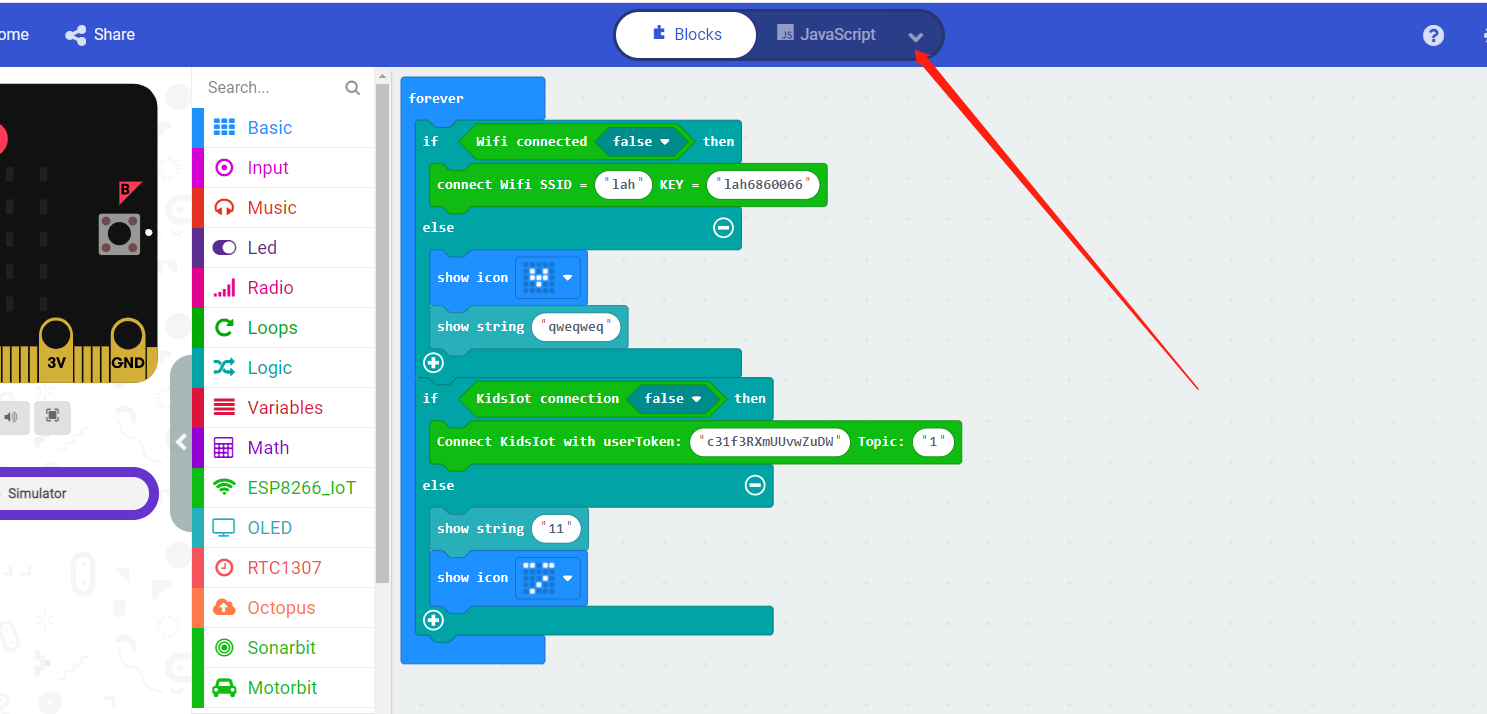Mute the simulator sound
This screenshot has width=1487, height=714.
11,416
